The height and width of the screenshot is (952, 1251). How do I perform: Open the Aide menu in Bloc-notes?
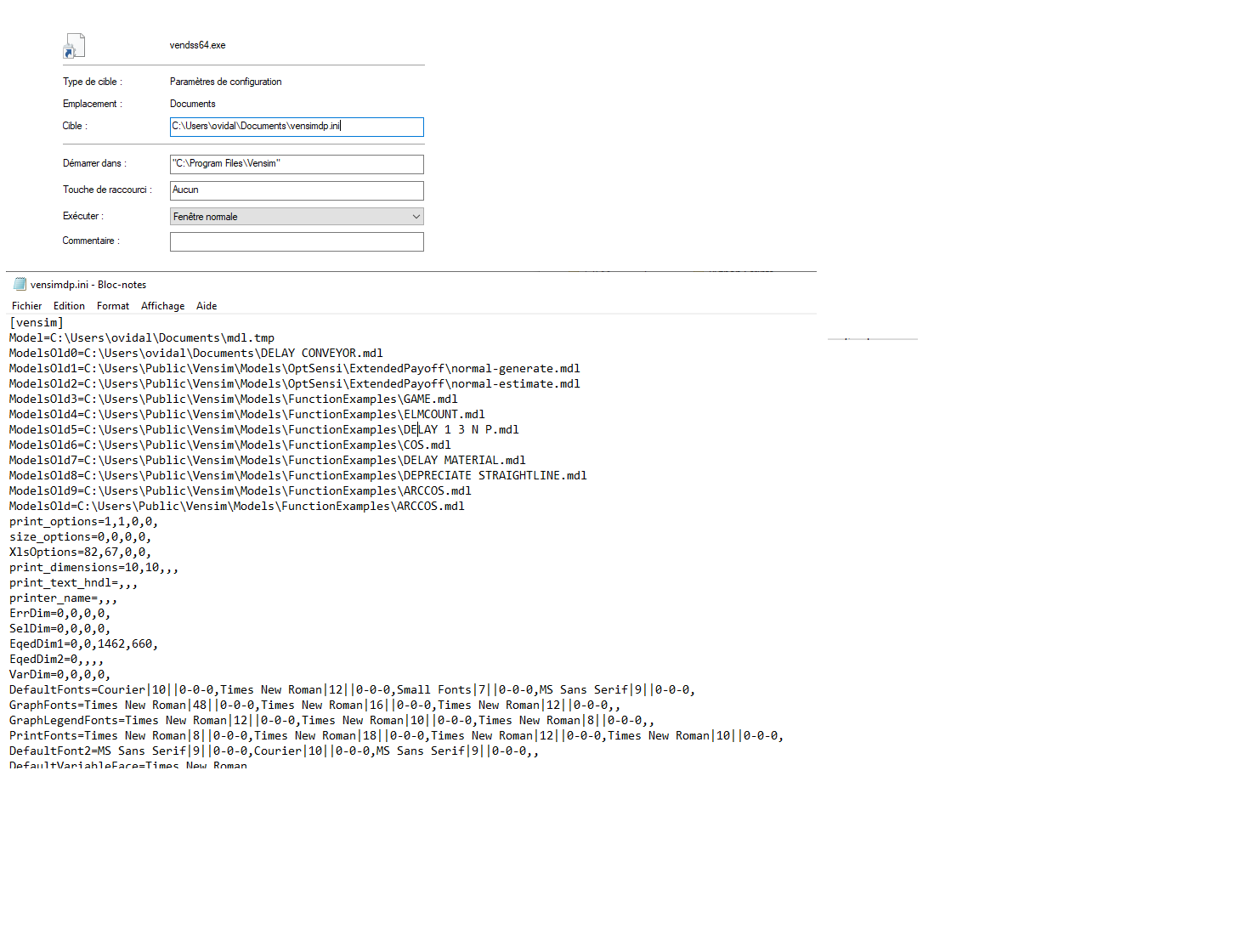[207, 306]
